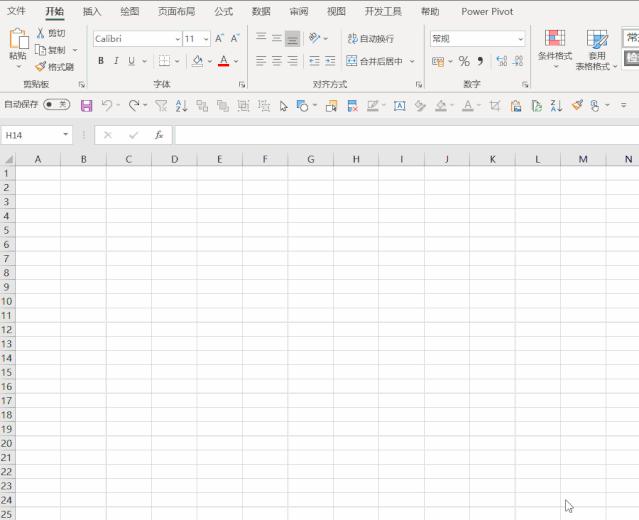Click the Save floppy disk icon
The width and height of the screenshot is (639, 520).
pyautogui.click(x=86, y=106)
